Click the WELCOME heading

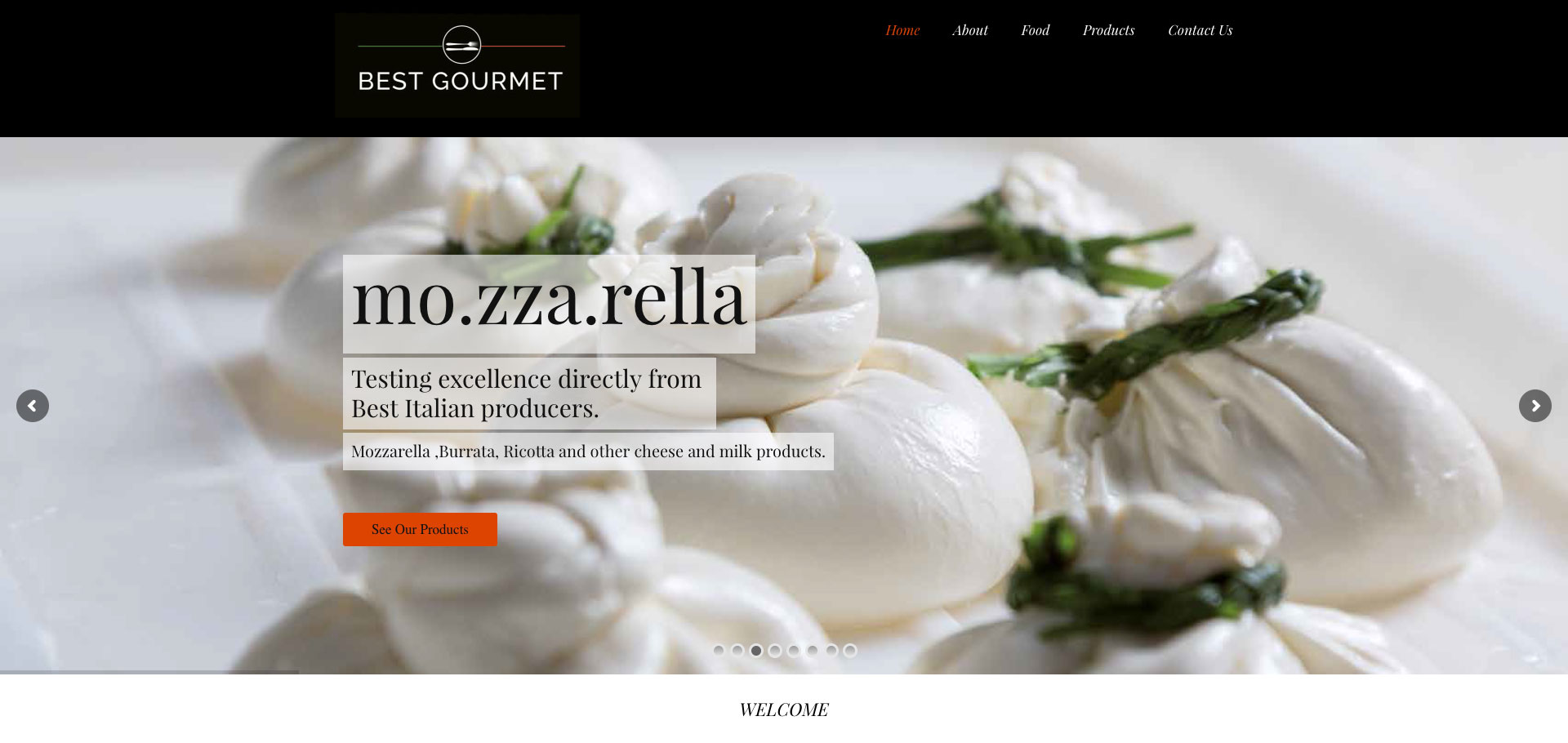(x=784, y=710)
